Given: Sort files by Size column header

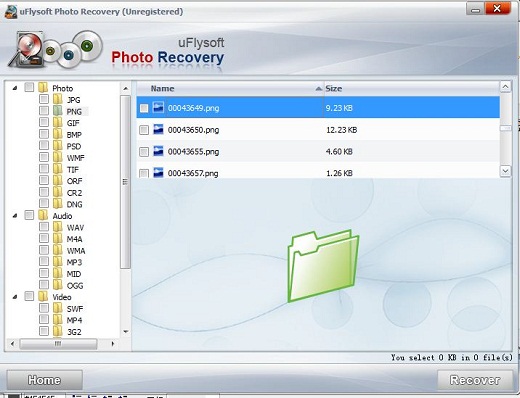Looking at the screenshot, I should tap(412, 89).
